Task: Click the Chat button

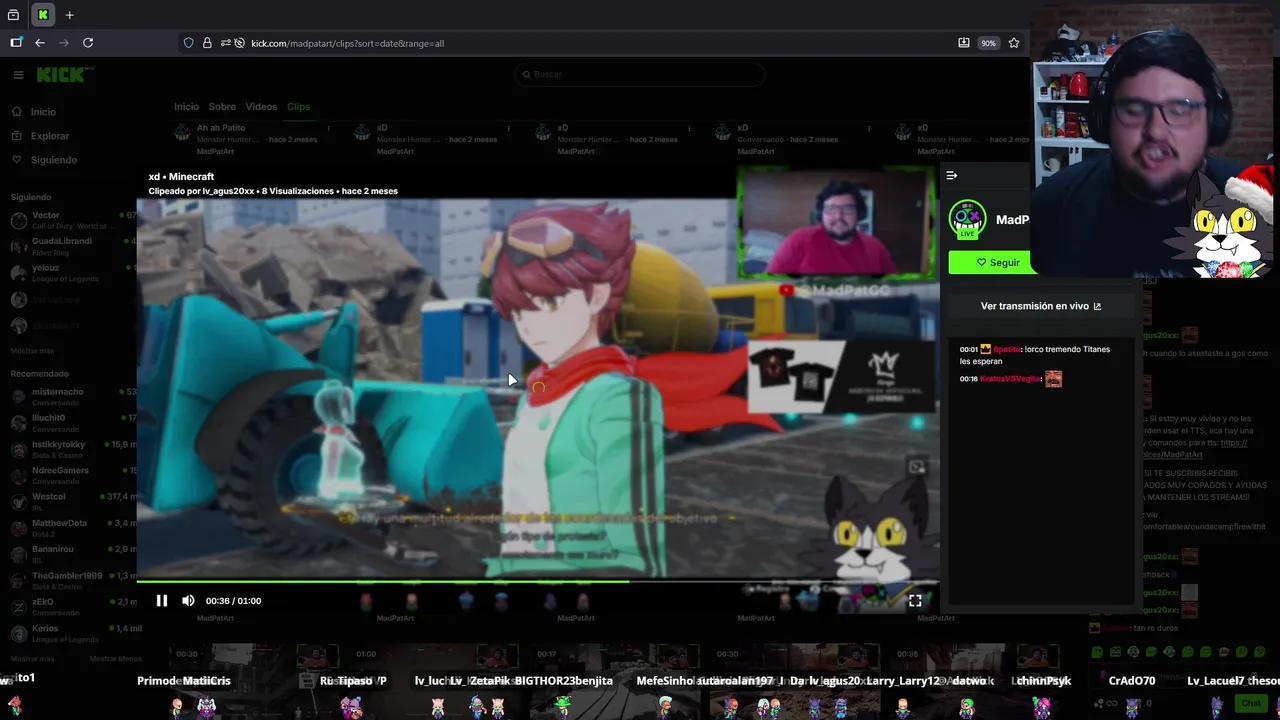Action: tap(1251, 703)
